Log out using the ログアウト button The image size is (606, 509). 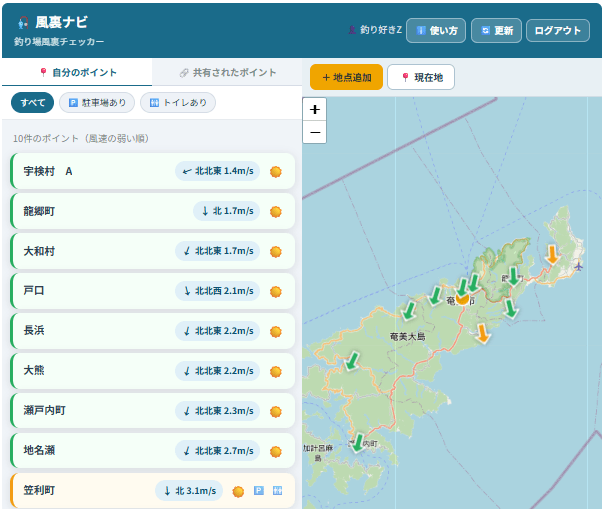click(x=557, y=31)
